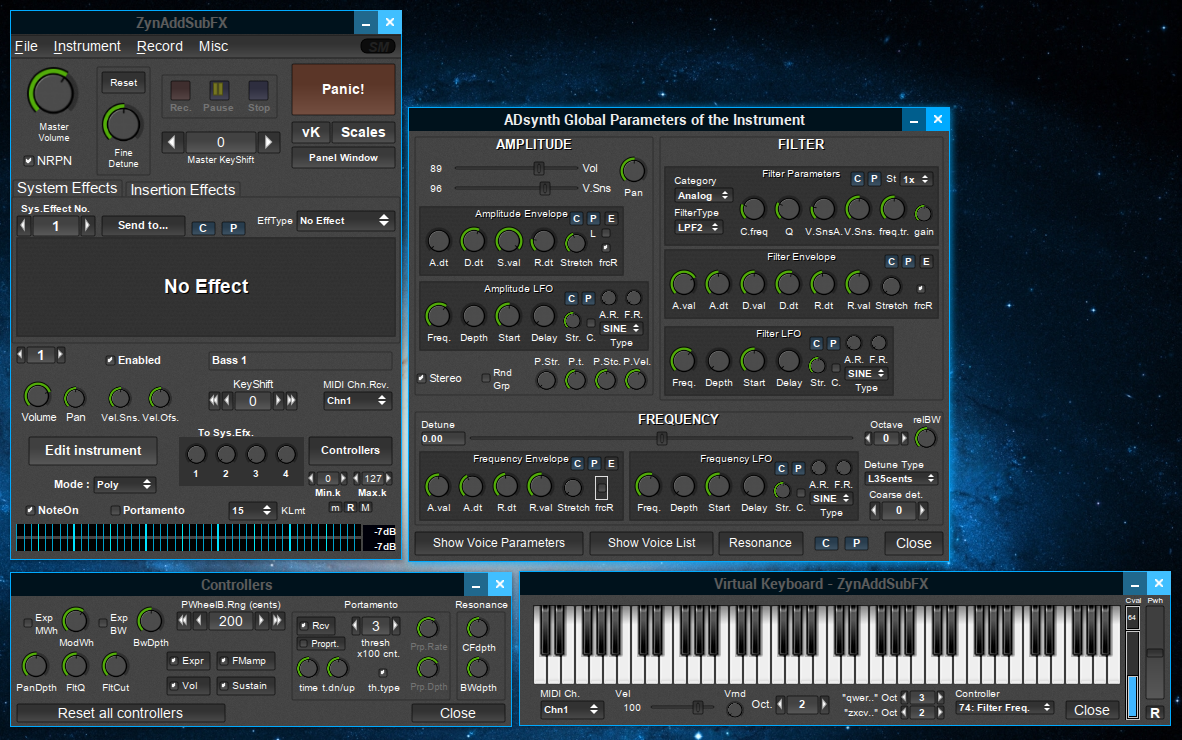
Task: Increase Master KeyShift with right arrow
Action: click(x=268, y=142)
